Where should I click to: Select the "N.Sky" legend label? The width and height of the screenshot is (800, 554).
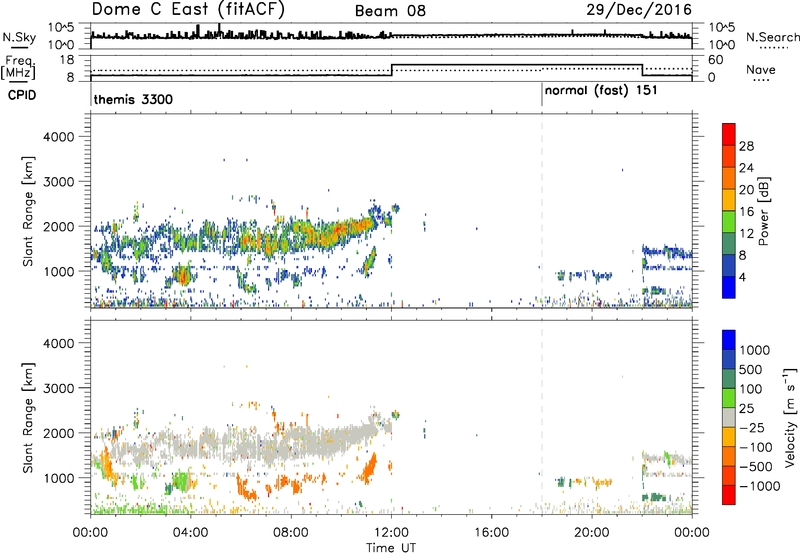click(19, 37)
